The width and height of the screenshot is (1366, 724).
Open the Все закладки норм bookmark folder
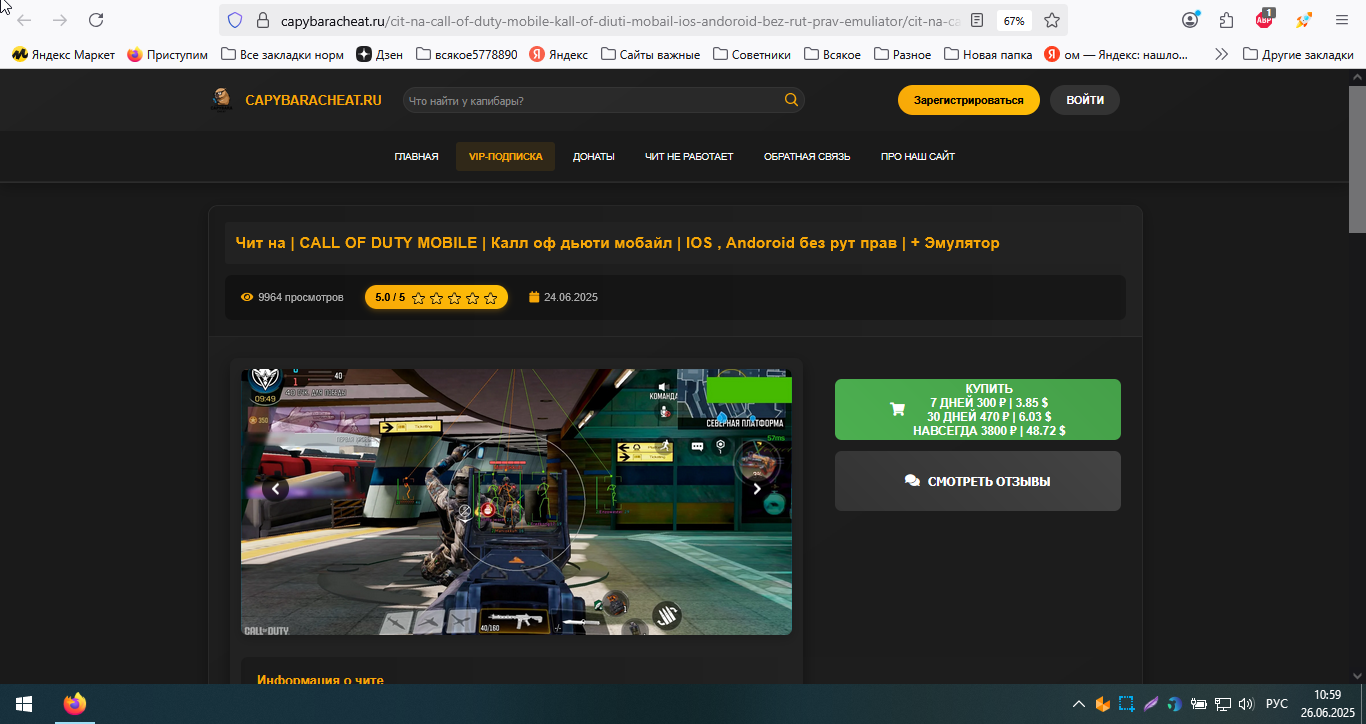click(x=282, y=55)
